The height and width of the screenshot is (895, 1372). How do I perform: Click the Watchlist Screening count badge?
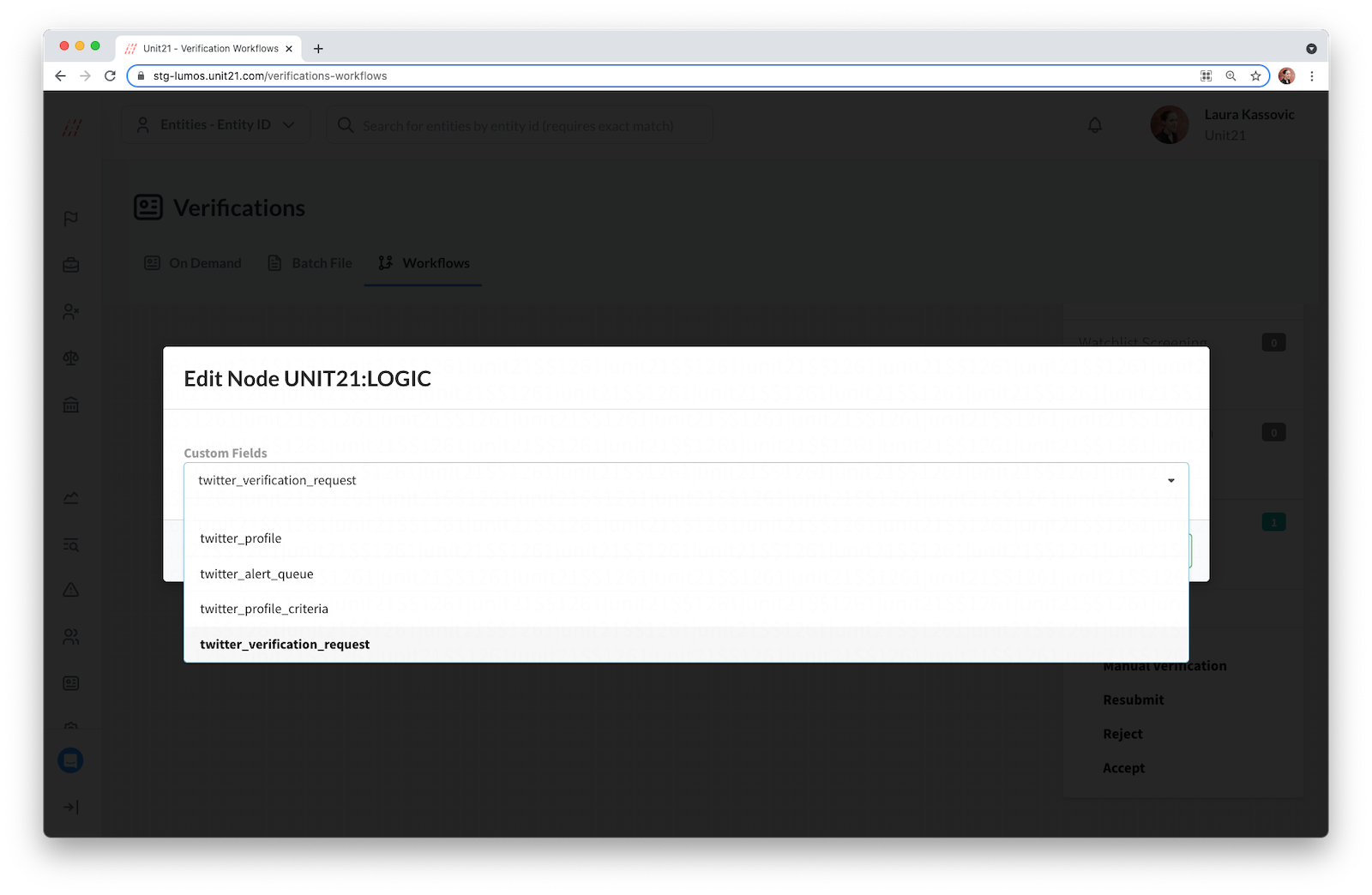click(1273, 343)
